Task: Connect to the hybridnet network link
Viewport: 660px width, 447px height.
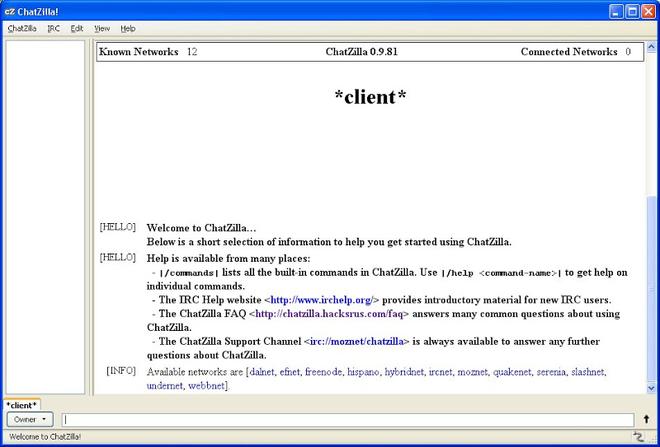Action: coord(404,372)
